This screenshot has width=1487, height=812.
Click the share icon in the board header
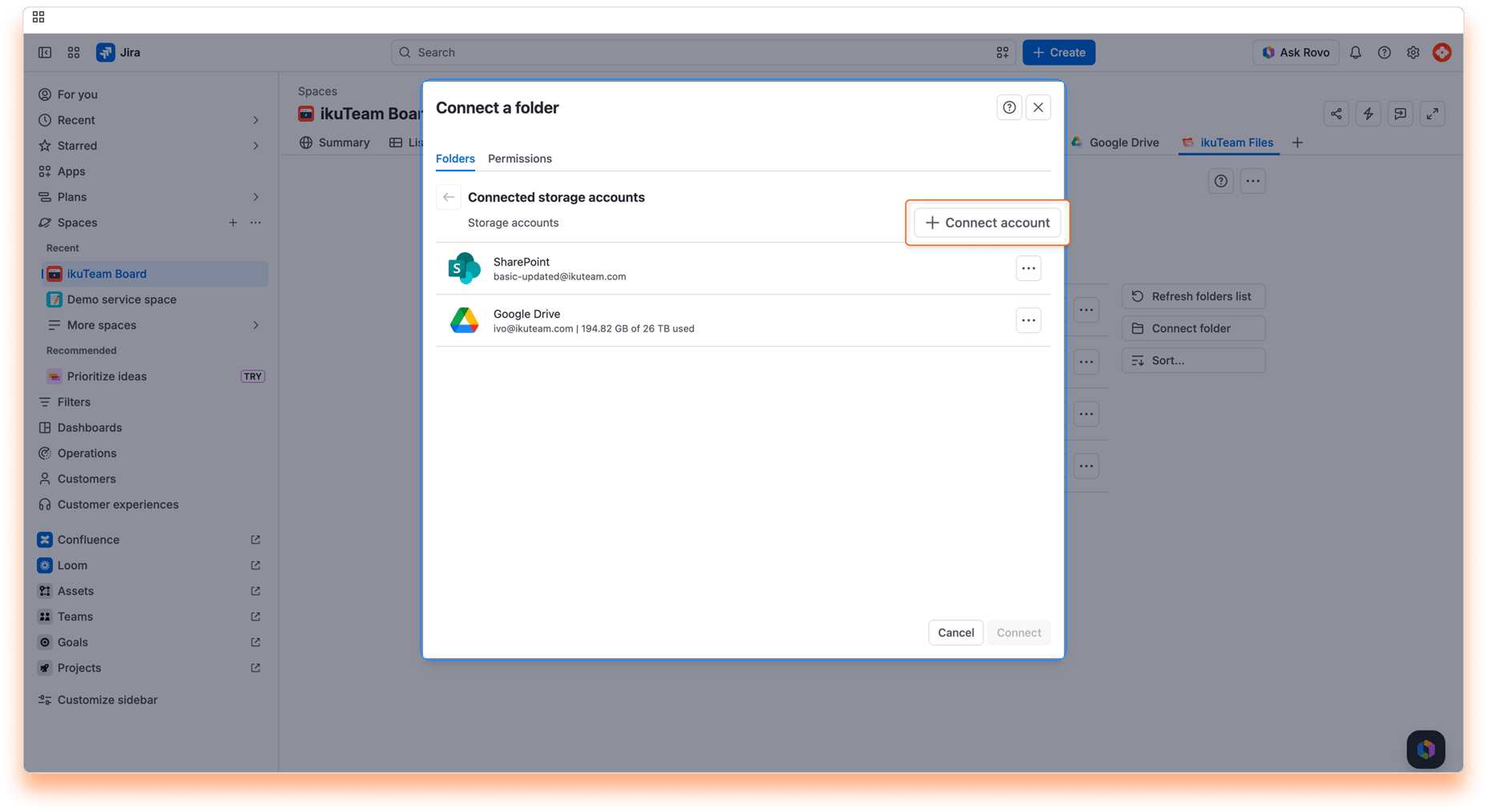pos(1336,114)
